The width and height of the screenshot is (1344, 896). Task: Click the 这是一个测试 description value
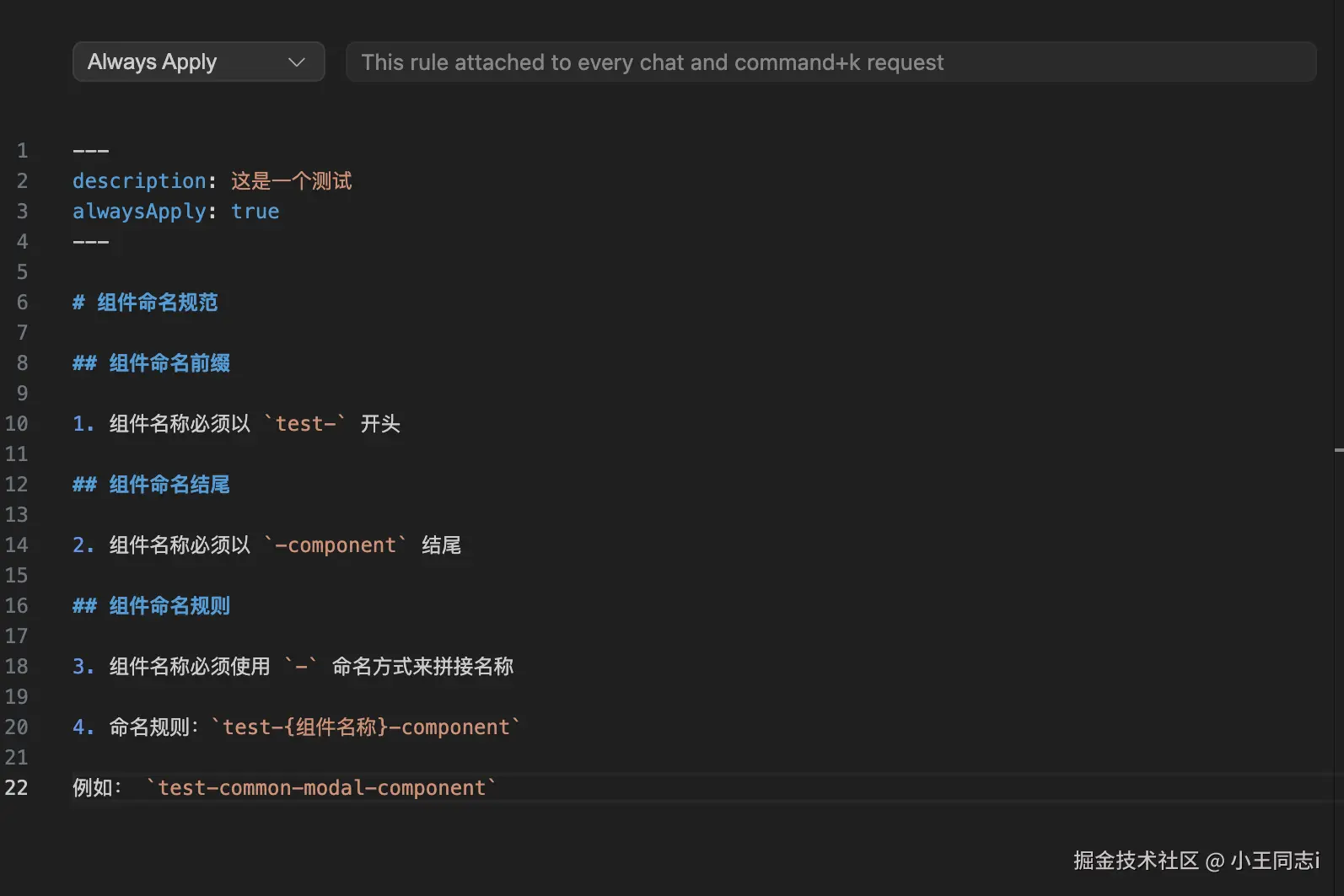point(291,181)
